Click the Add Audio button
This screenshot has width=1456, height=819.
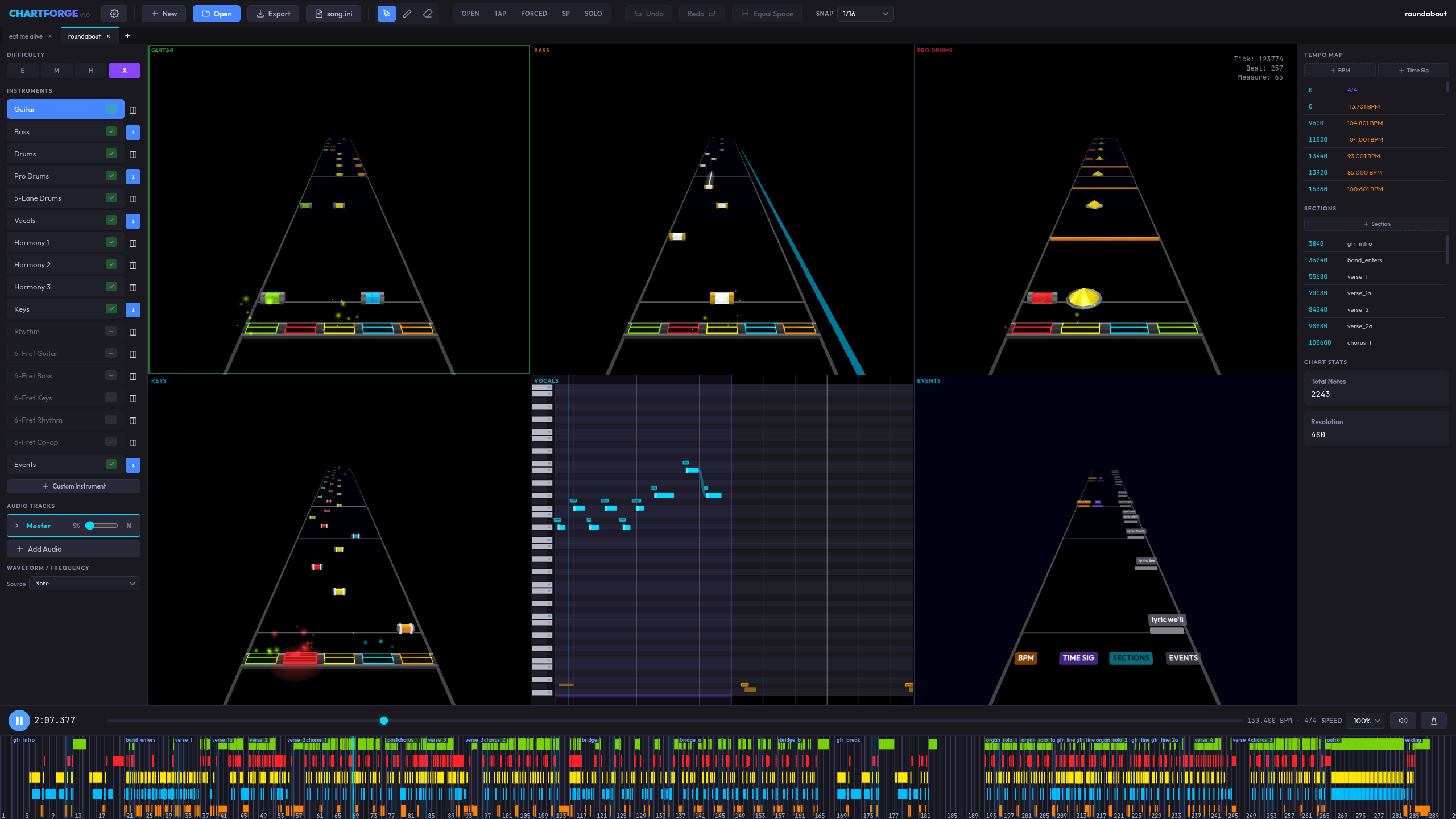click(x=73, y=548)
